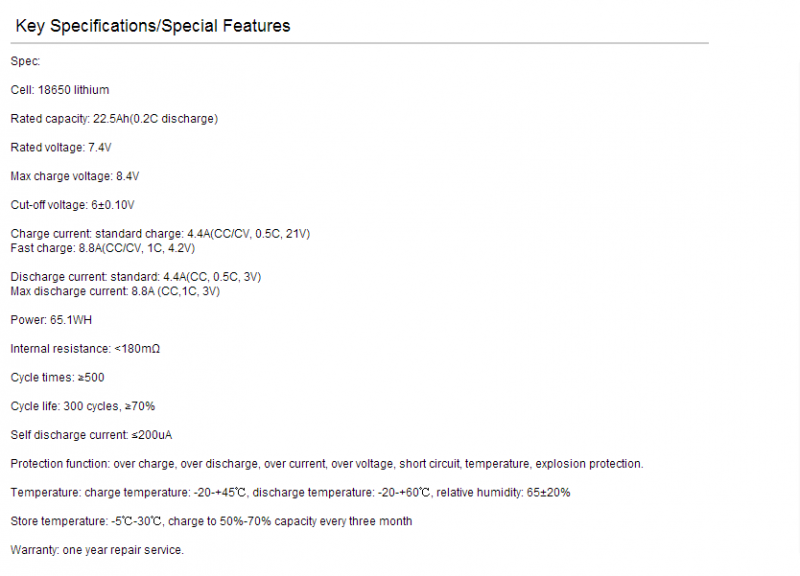Click the Key Specifications/Special Features heading

coord(153,26)
